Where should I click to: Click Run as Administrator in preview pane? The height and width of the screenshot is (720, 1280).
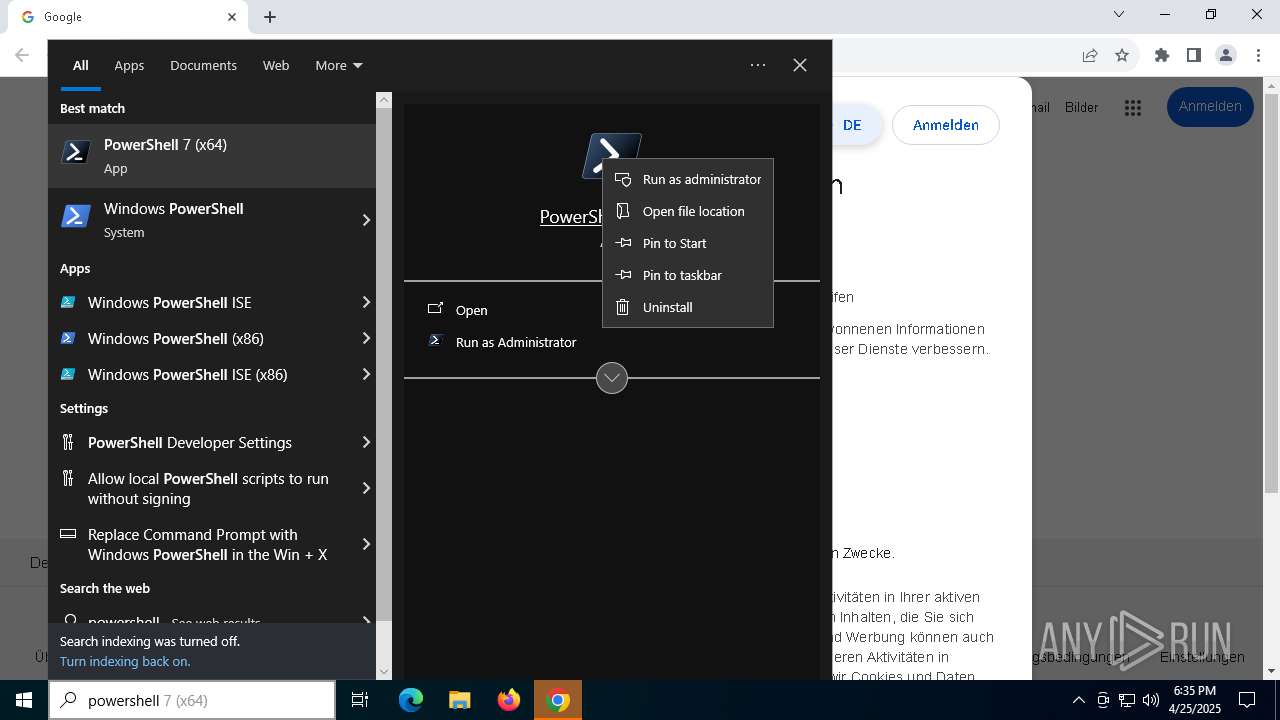coord(516,342)
